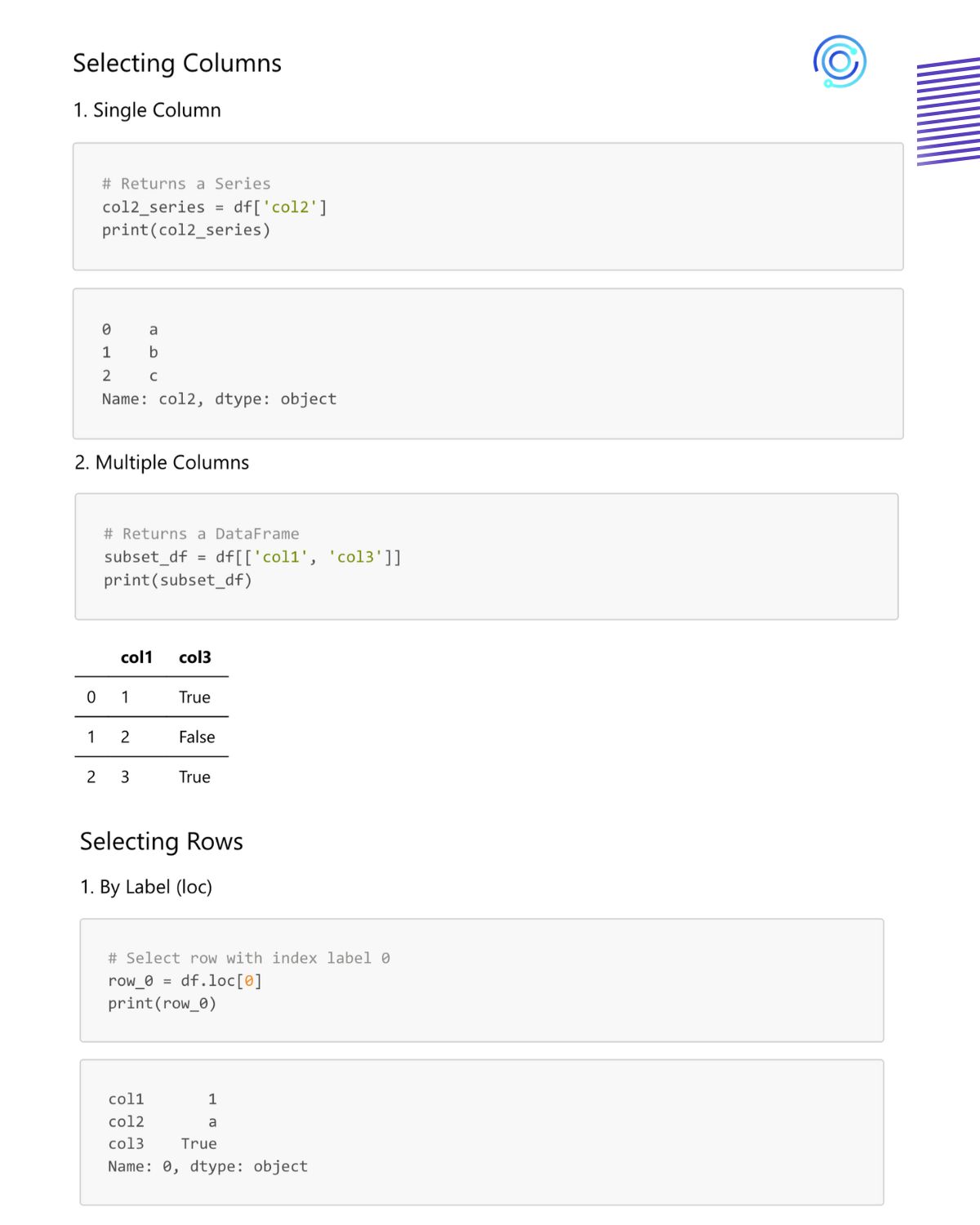Image resolution: width=980 pixels, height=1225 pixels.
Task: Click the purple striped decoration graphic
Action: click(949, 111)
